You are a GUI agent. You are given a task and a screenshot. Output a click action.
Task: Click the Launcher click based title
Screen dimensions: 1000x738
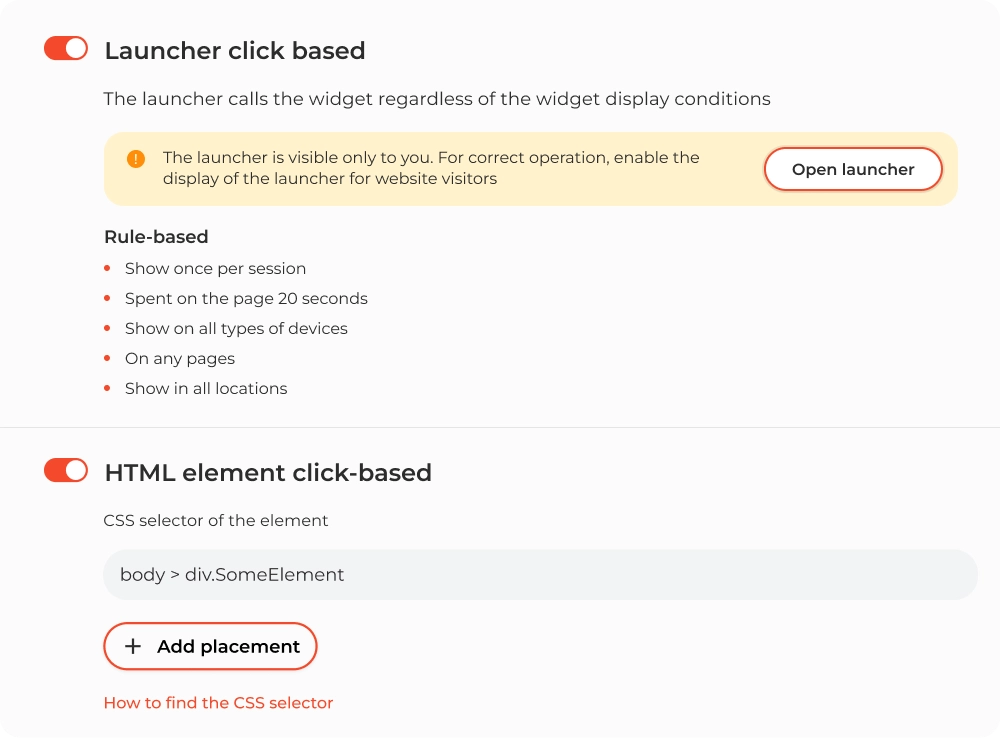235,50
